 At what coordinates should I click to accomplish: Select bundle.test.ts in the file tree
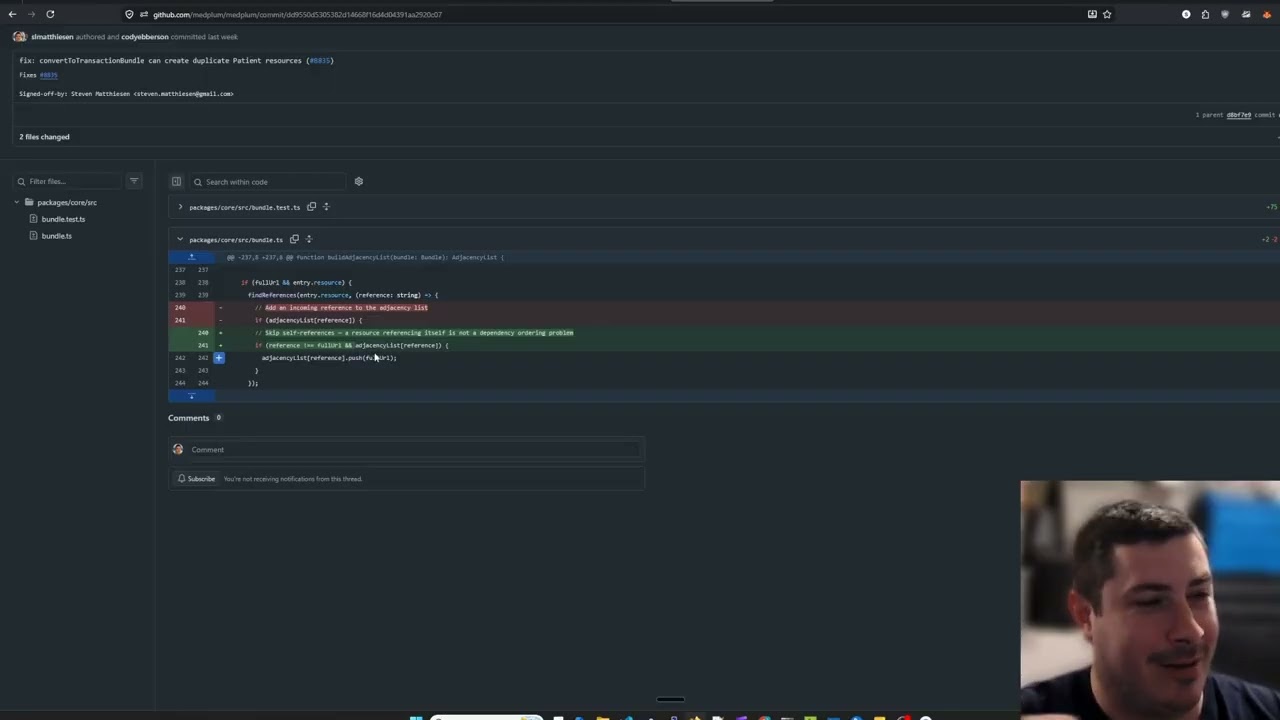coord(63,219)
